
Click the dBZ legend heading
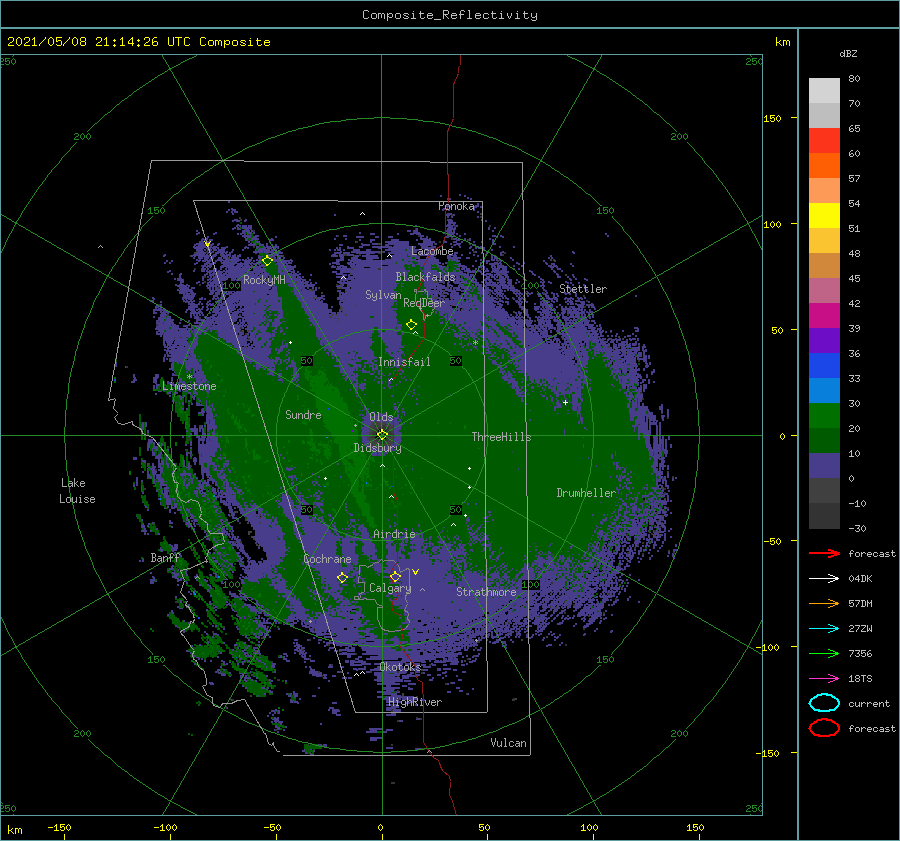click(x=848, y=53)
